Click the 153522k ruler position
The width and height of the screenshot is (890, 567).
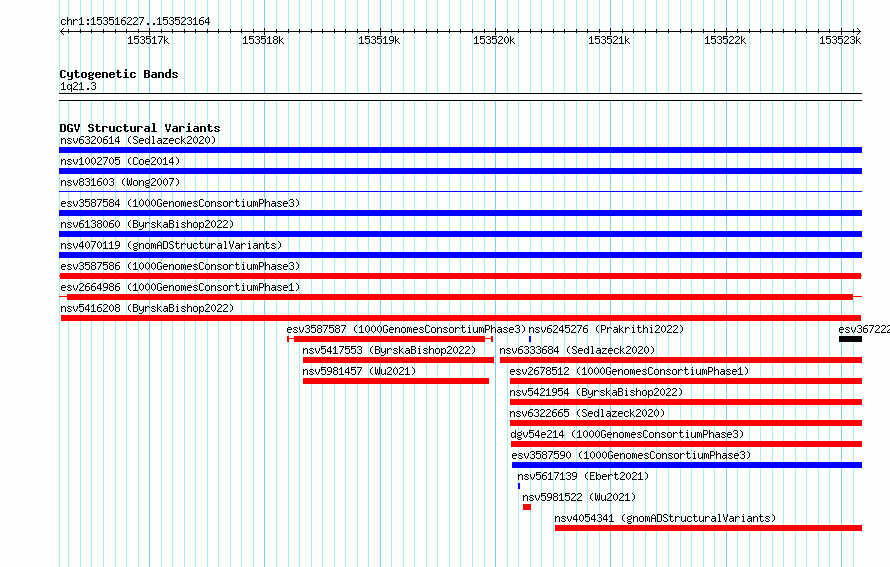point(725,40)
